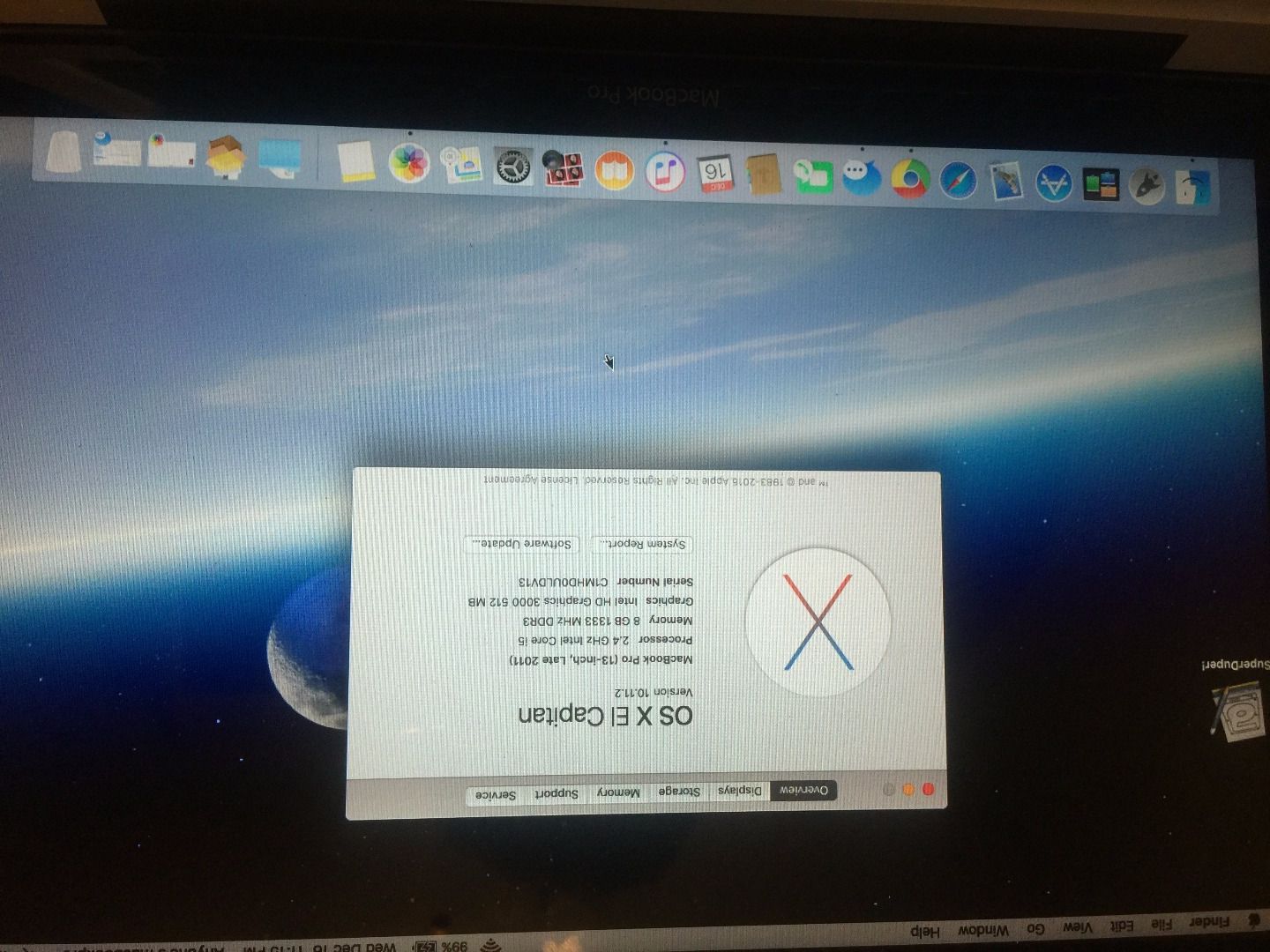Close the About This Mac window
1270x952 pixels.
(928, 789)
